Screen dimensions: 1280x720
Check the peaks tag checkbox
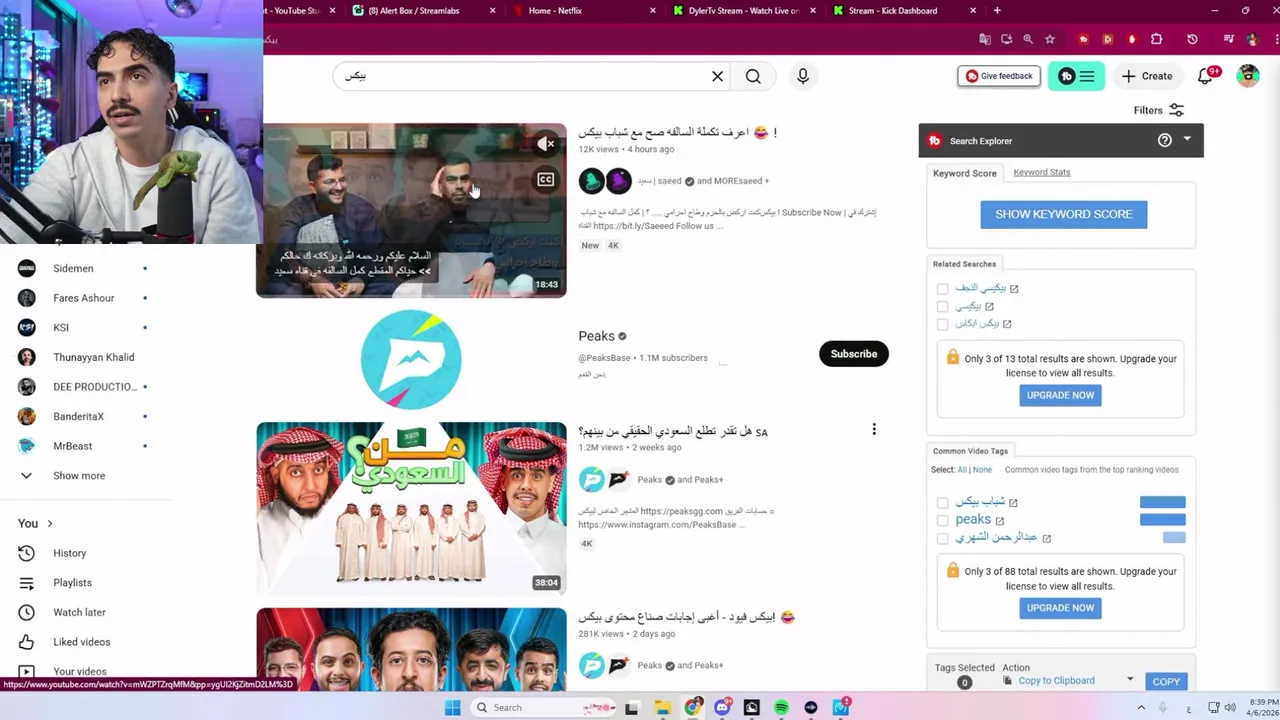point(942,520)
